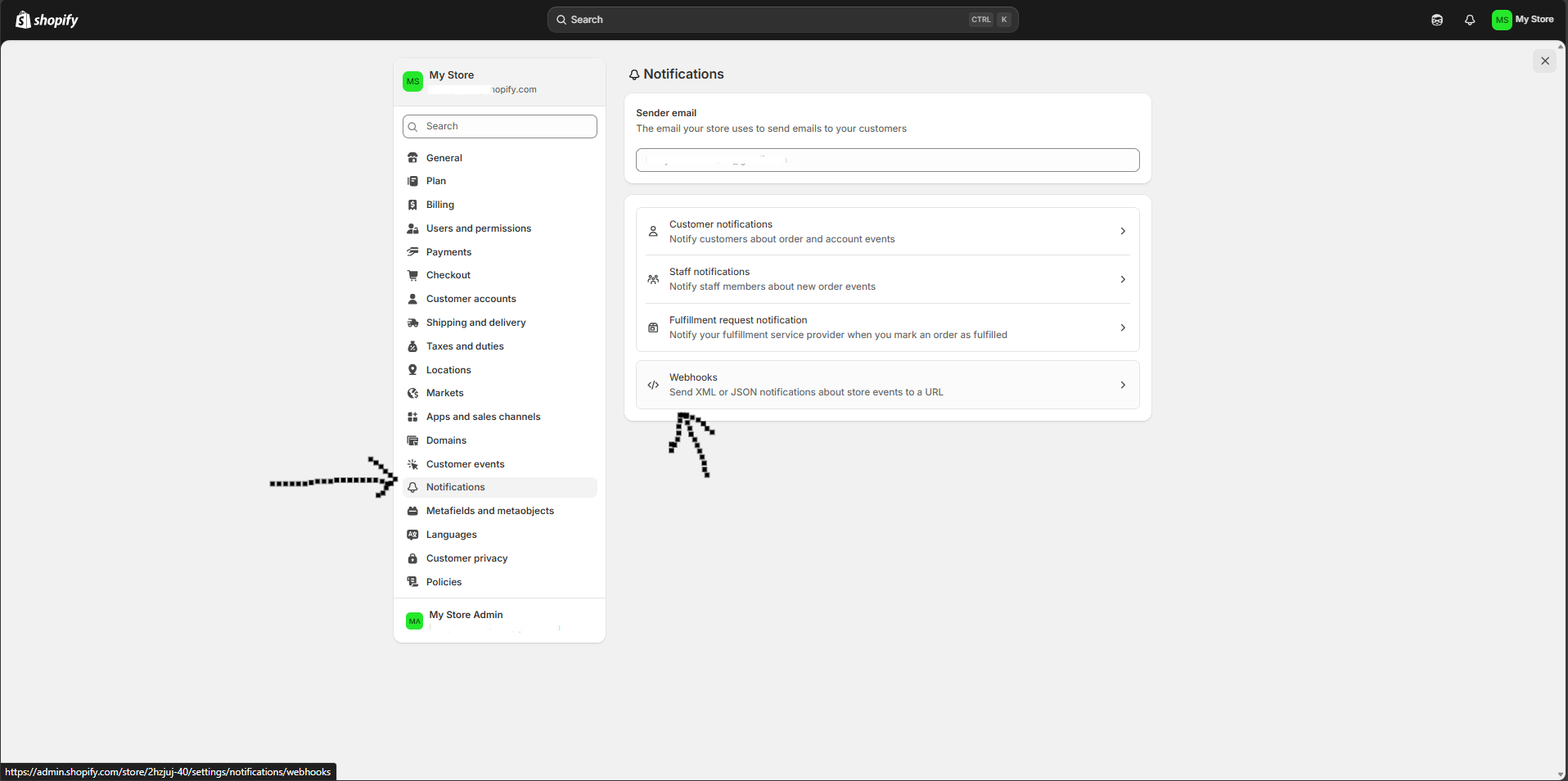1568x781 pixels.
Task: Close the settings panel with X
Action: pyautogui.click(x=1545, y=61)
